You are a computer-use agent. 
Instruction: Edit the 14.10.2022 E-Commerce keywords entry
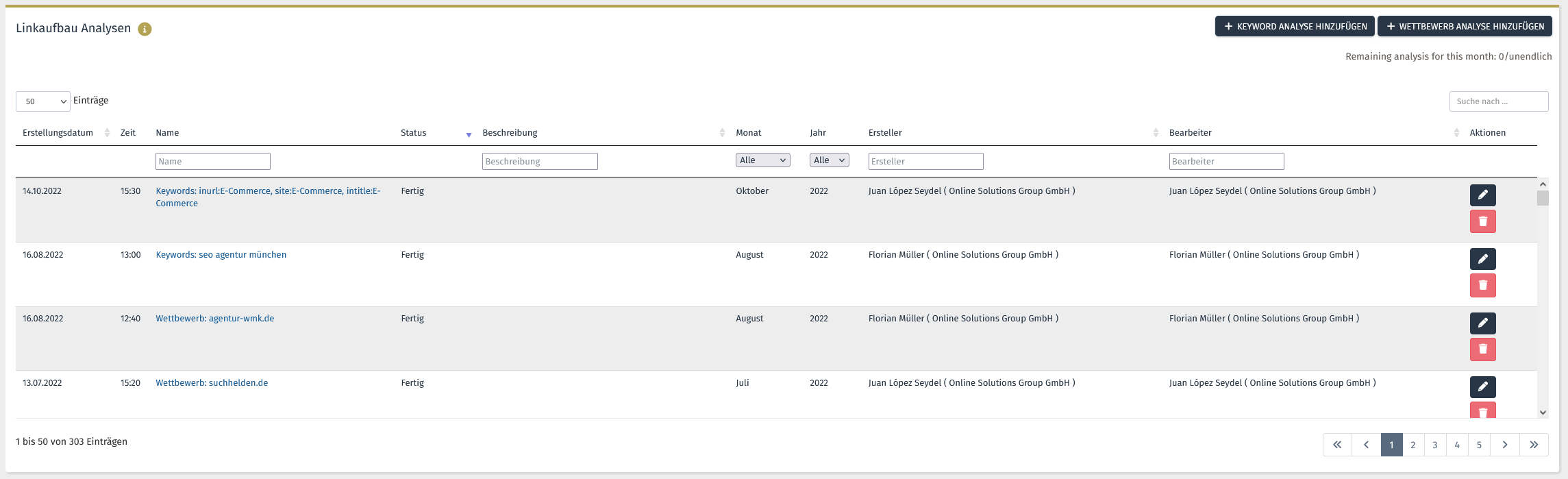click(1482, 195)
